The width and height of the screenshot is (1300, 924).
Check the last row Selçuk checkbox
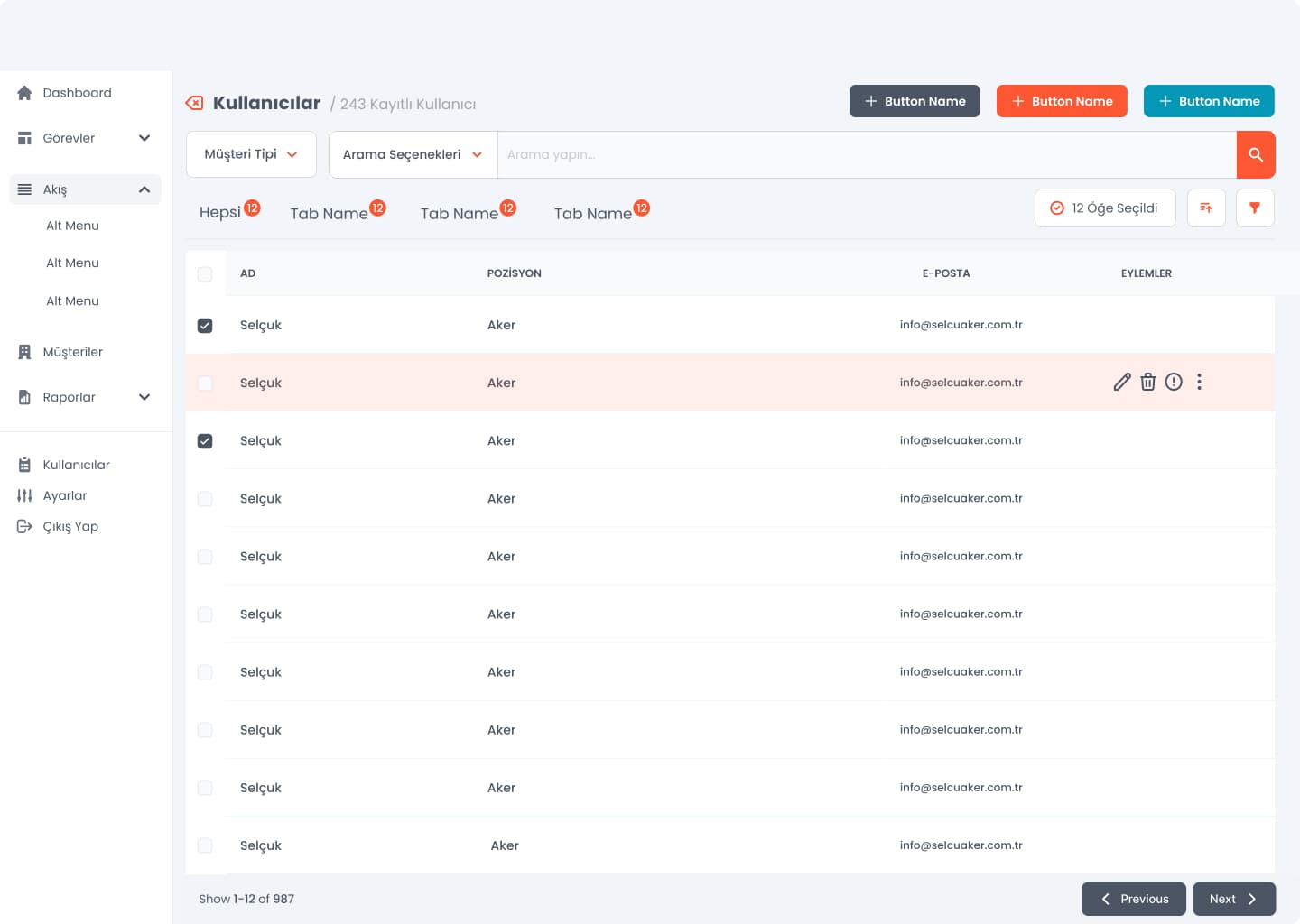205,845
